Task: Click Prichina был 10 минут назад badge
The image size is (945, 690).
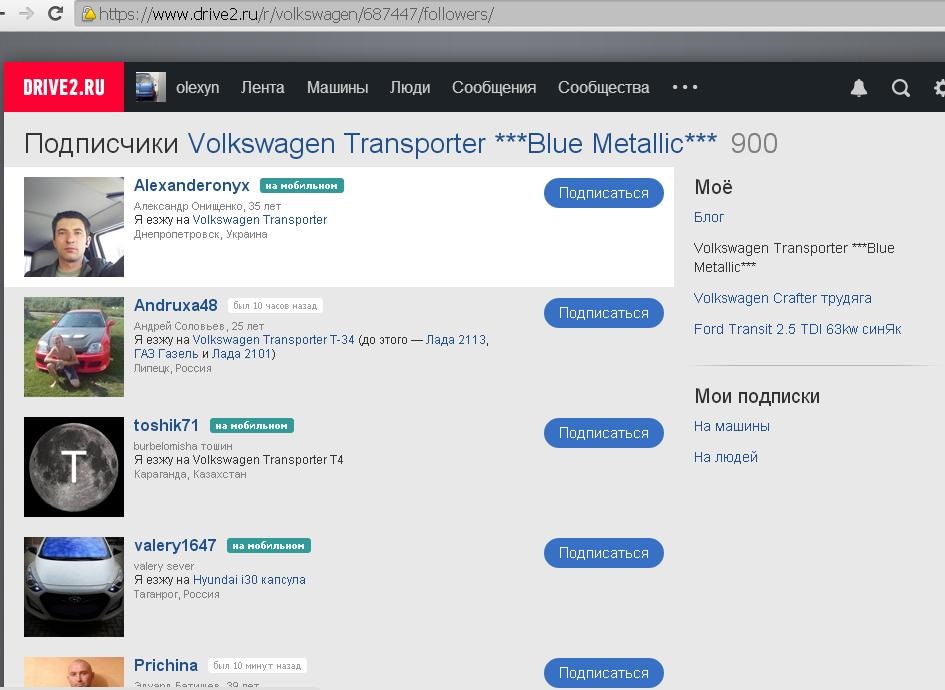Action: [x=257, y=665]
